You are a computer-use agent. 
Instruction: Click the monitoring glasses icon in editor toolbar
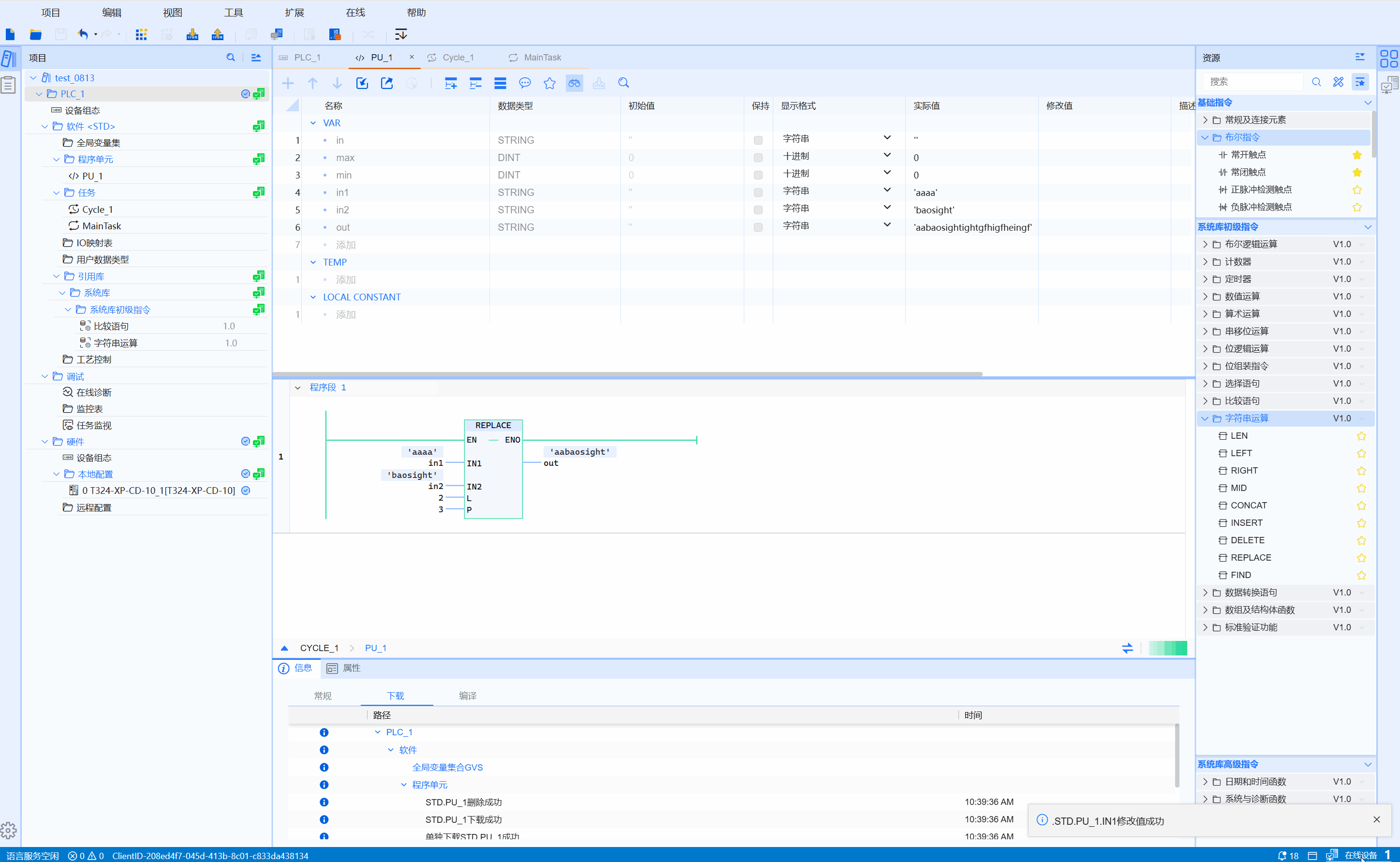574,83
